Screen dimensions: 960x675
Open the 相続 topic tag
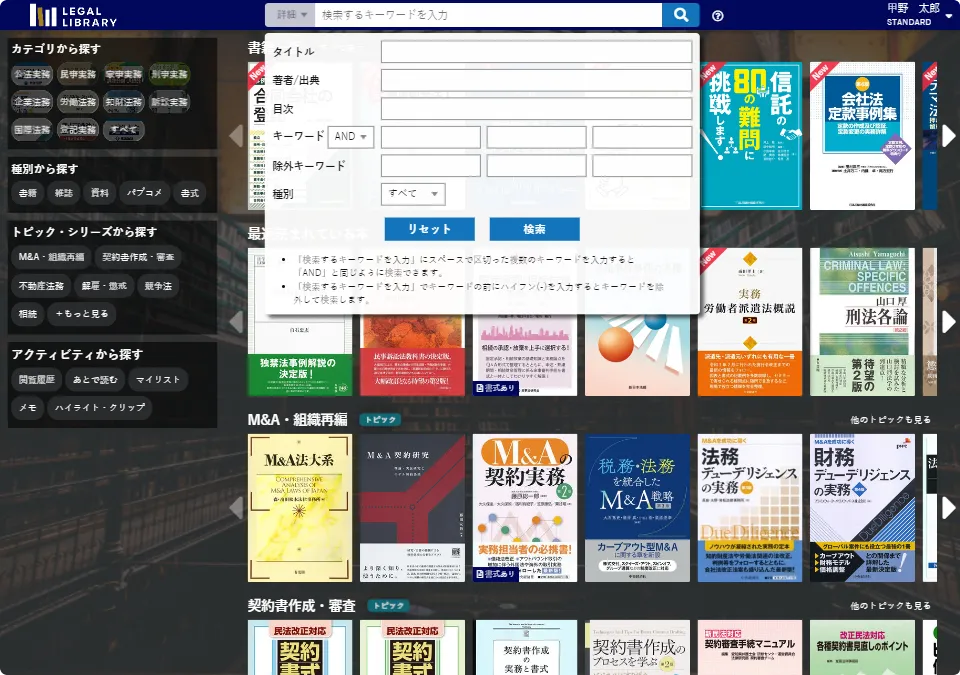click(28, 314)
